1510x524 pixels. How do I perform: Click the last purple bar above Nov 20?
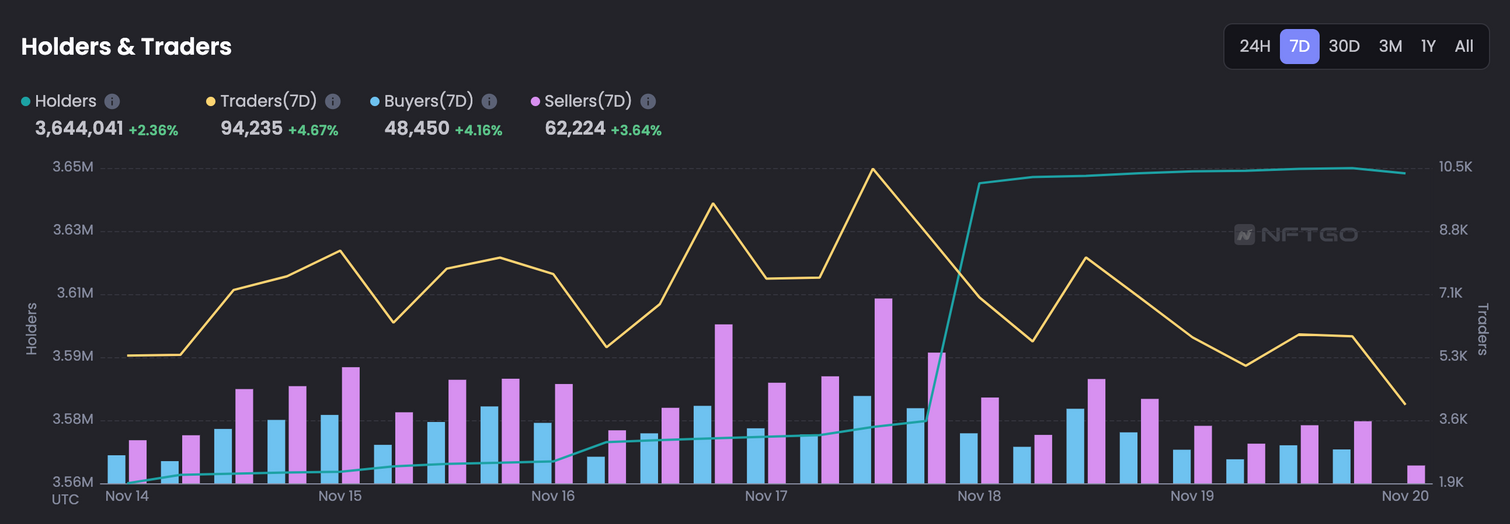pyautogui.click(x=1415, y=474)
